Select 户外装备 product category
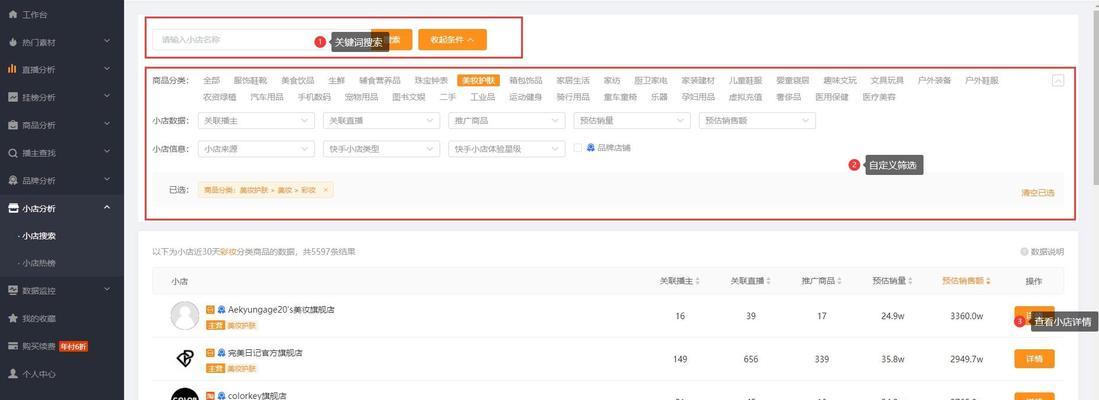 [x=934, y=81]
